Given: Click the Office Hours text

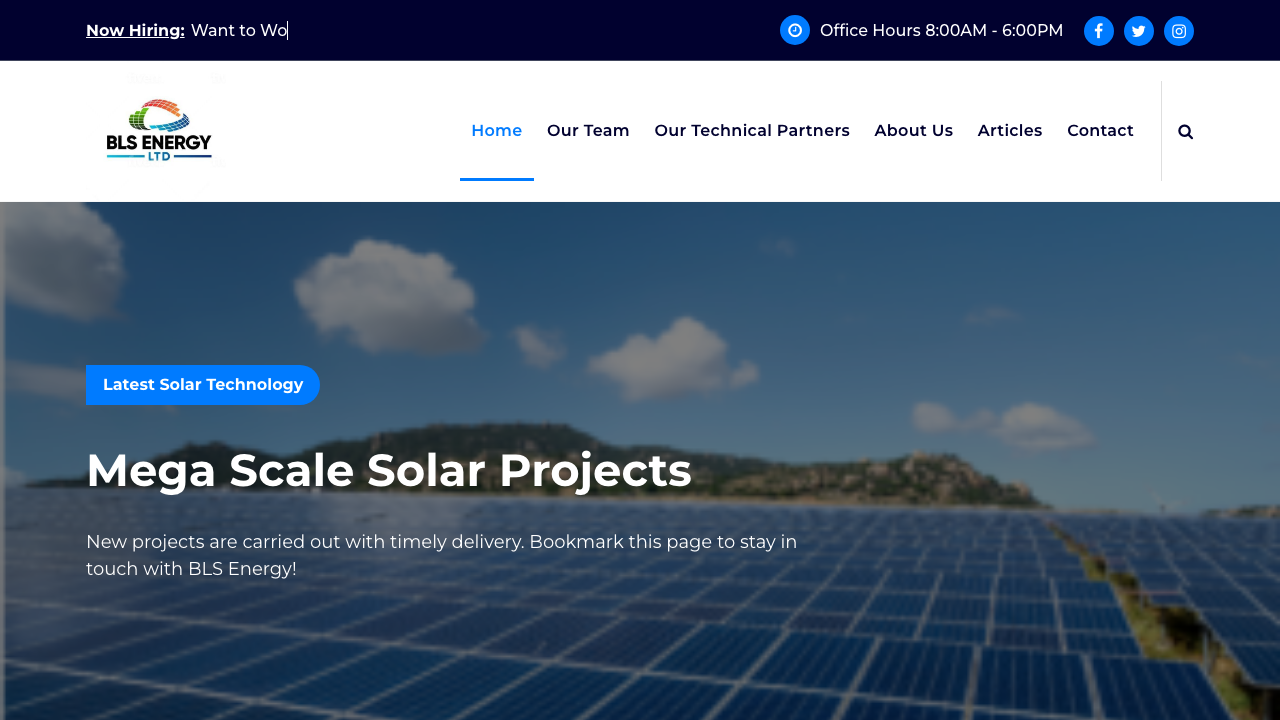Looking at the screenshot, I should point(941,29).
